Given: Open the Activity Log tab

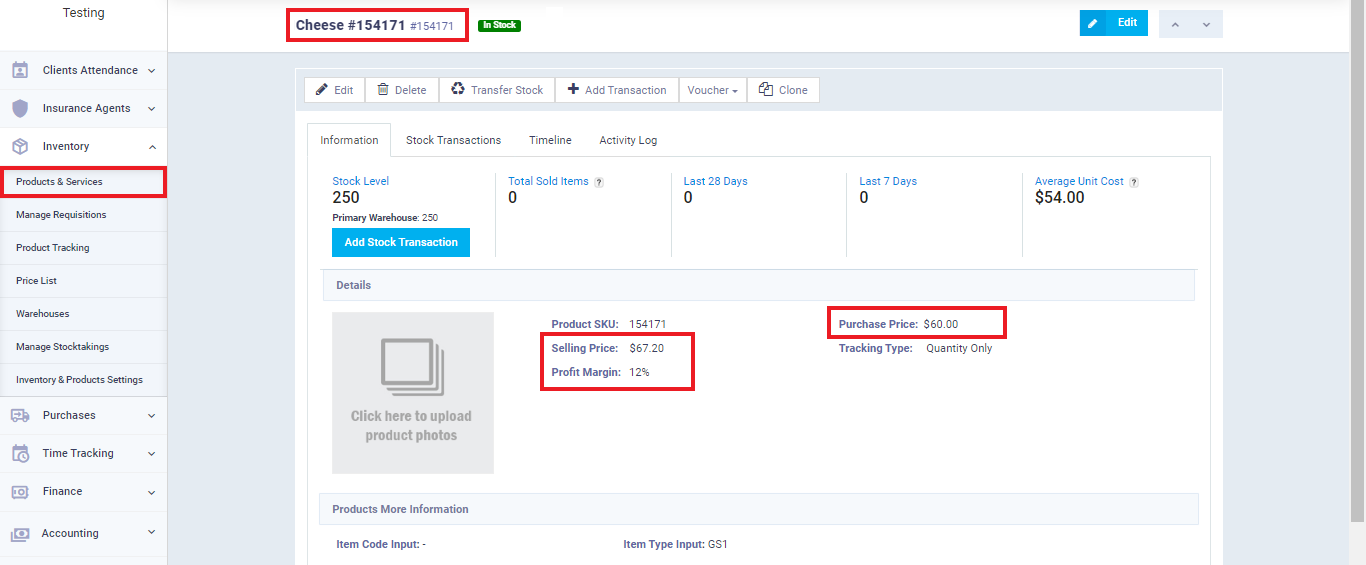Looking at the screenshot, I should [628, 140].
